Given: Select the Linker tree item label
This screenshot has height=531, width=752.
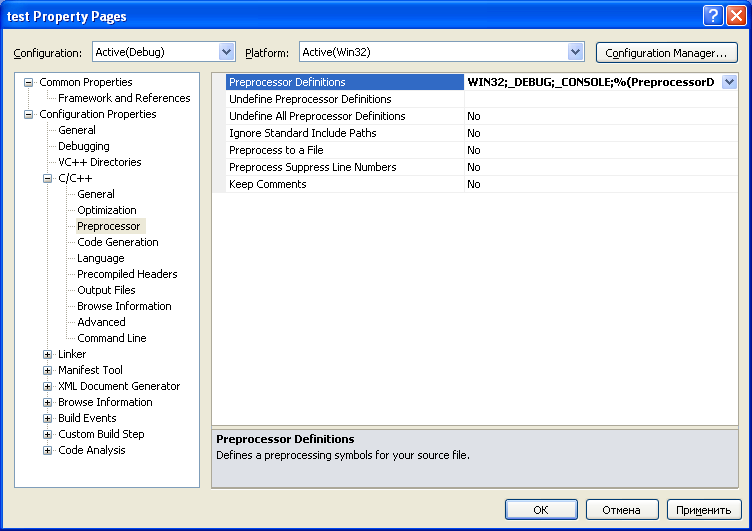Looking at the screenshot, I should pos(72,354).
